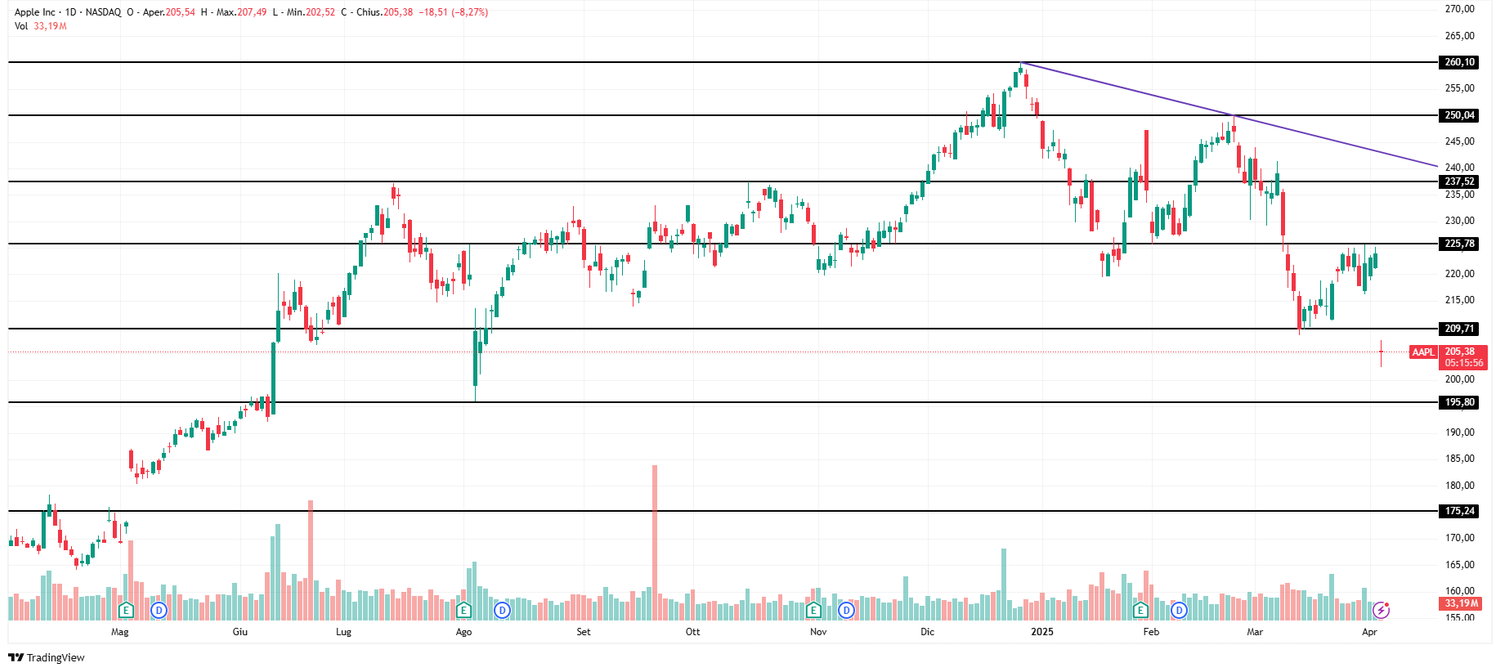The width and height of the screenshot is (1500, 672).
Task: Click the 170,00 price axis value
Action: pos(1460,538)
